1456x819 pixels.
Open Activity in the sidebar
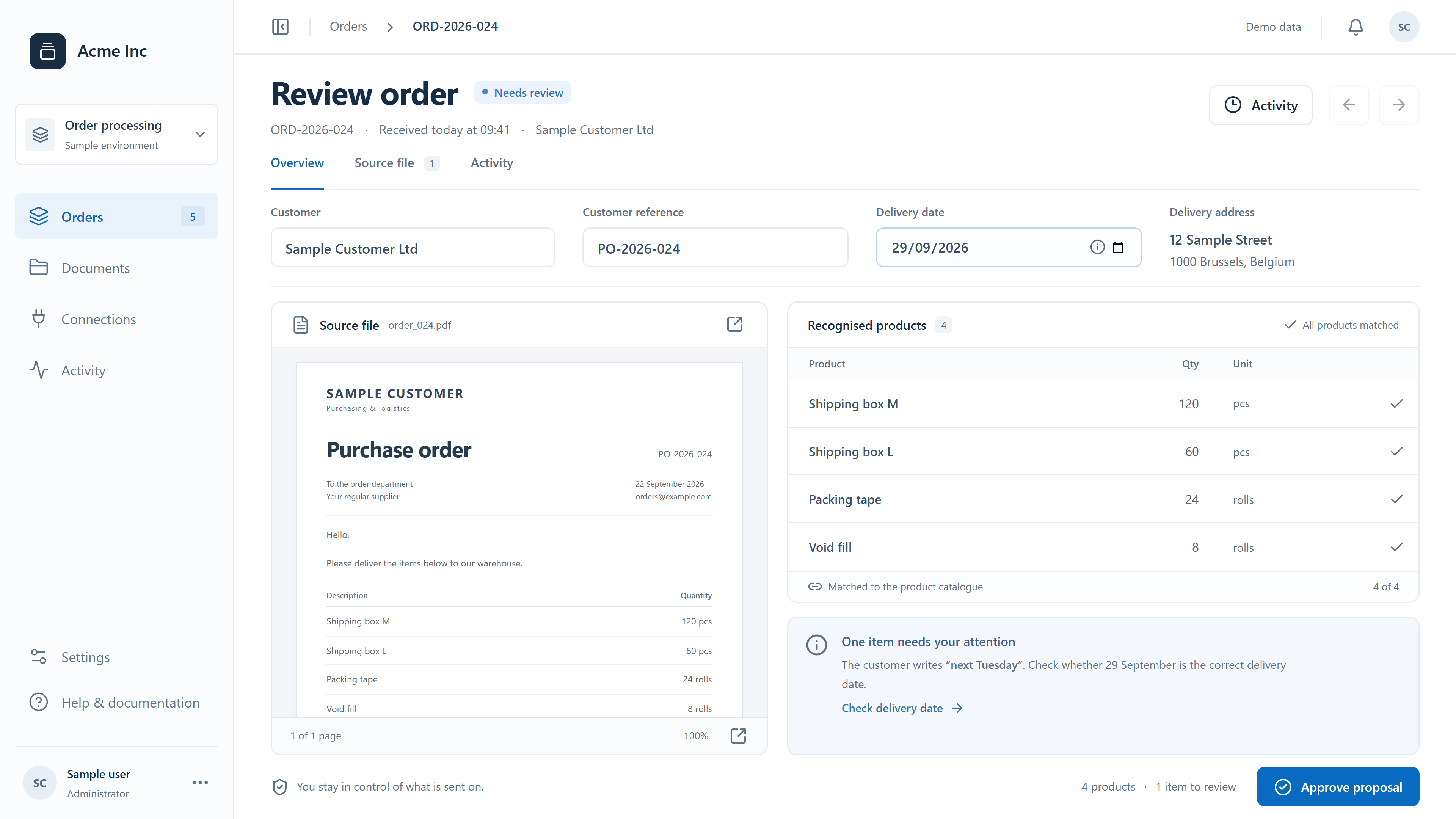[x=116, y=370]
